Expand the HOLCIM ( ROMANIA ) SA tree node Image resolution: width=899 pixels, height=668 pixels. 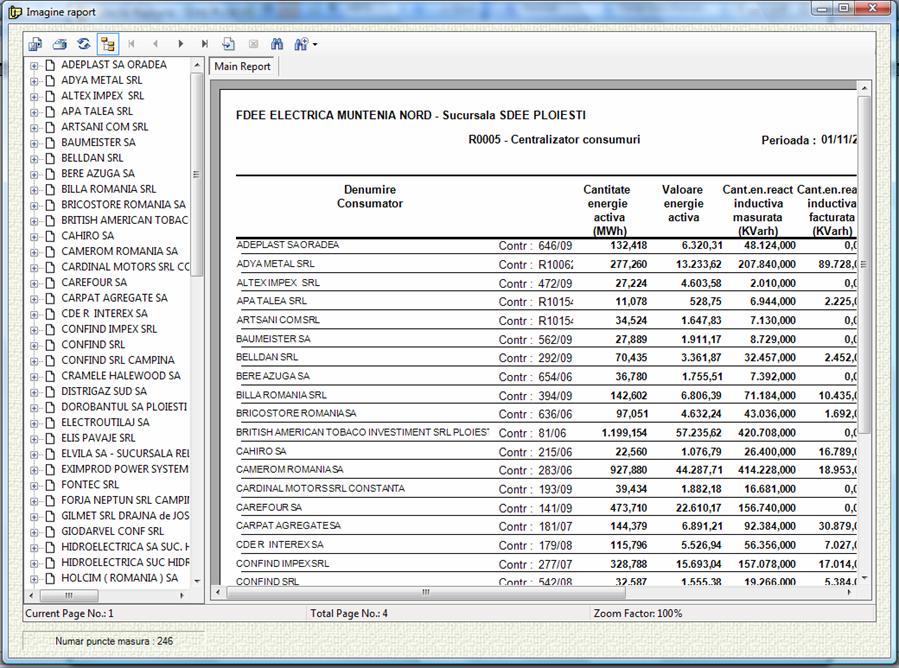(x=34, y=579)
